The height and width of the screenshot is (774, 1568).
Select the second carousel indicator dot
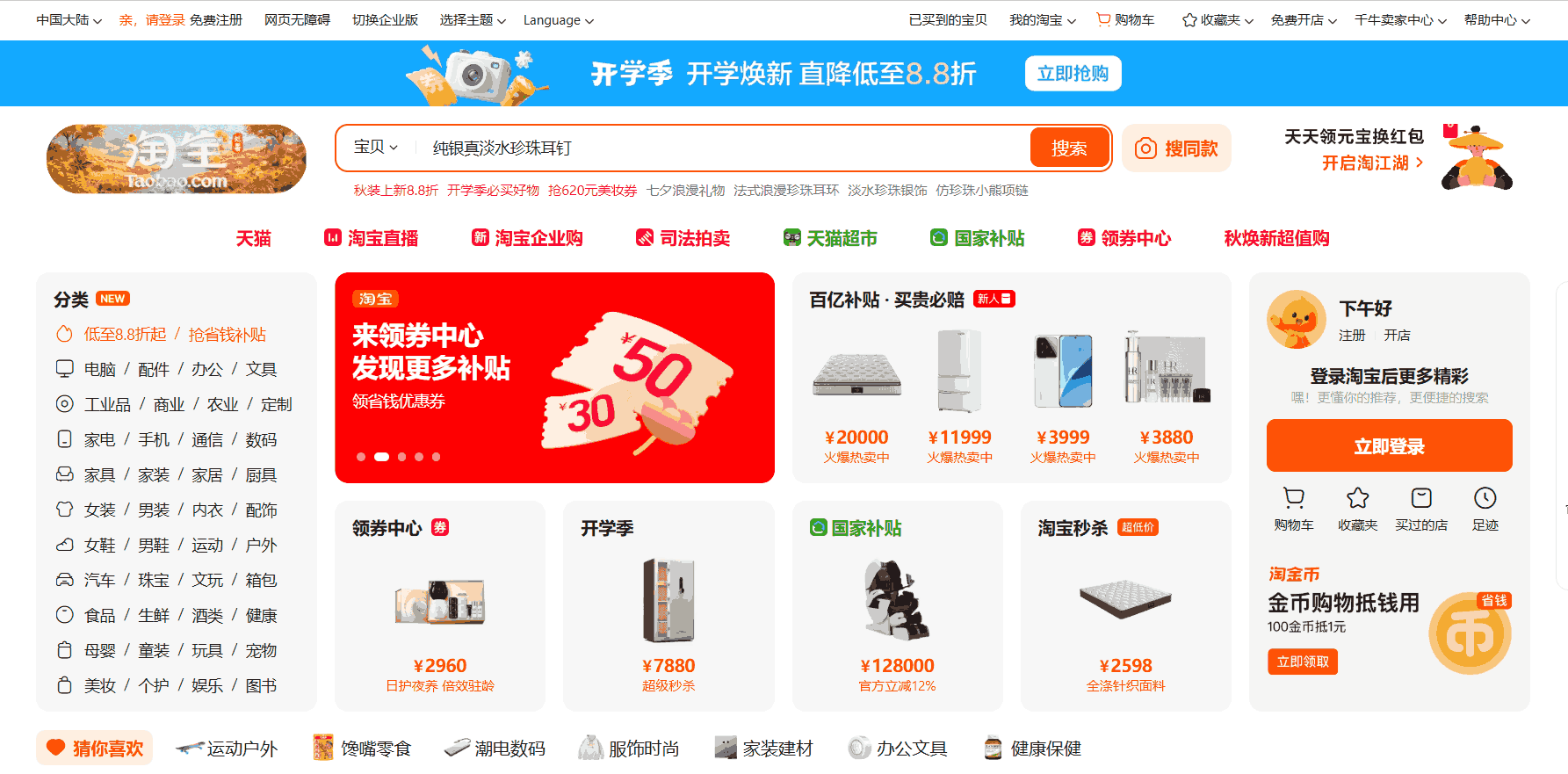pyautogui.click(x=381, y=457)
